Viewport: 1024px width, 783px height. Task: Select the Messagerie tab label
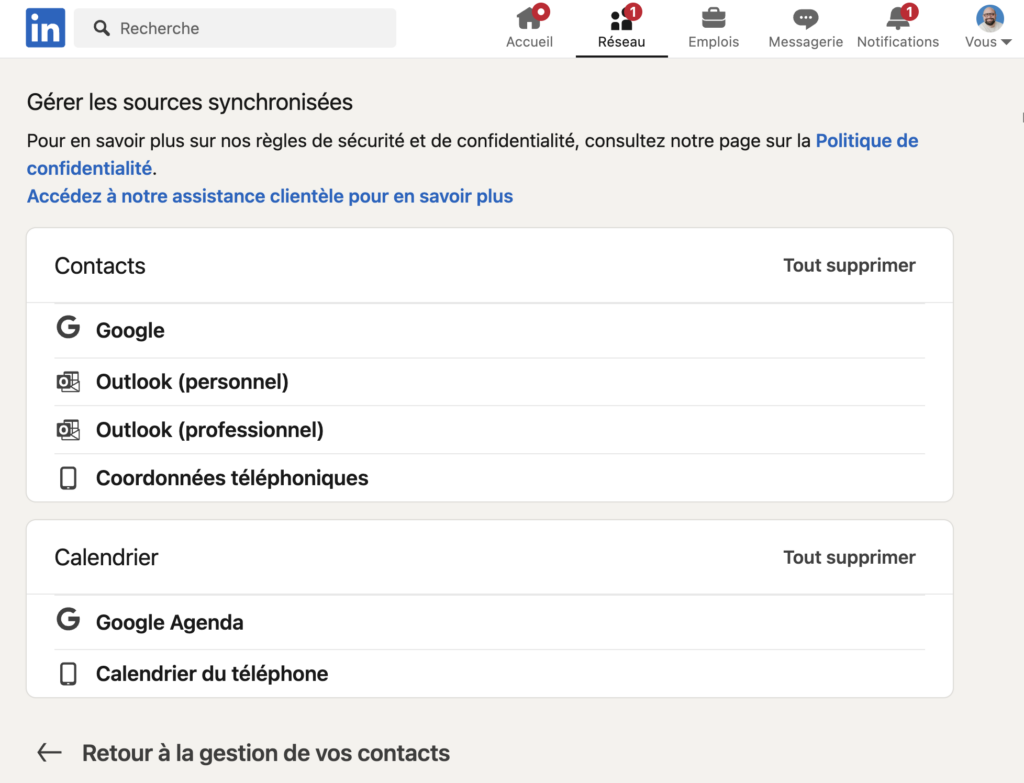click(805, 42)
